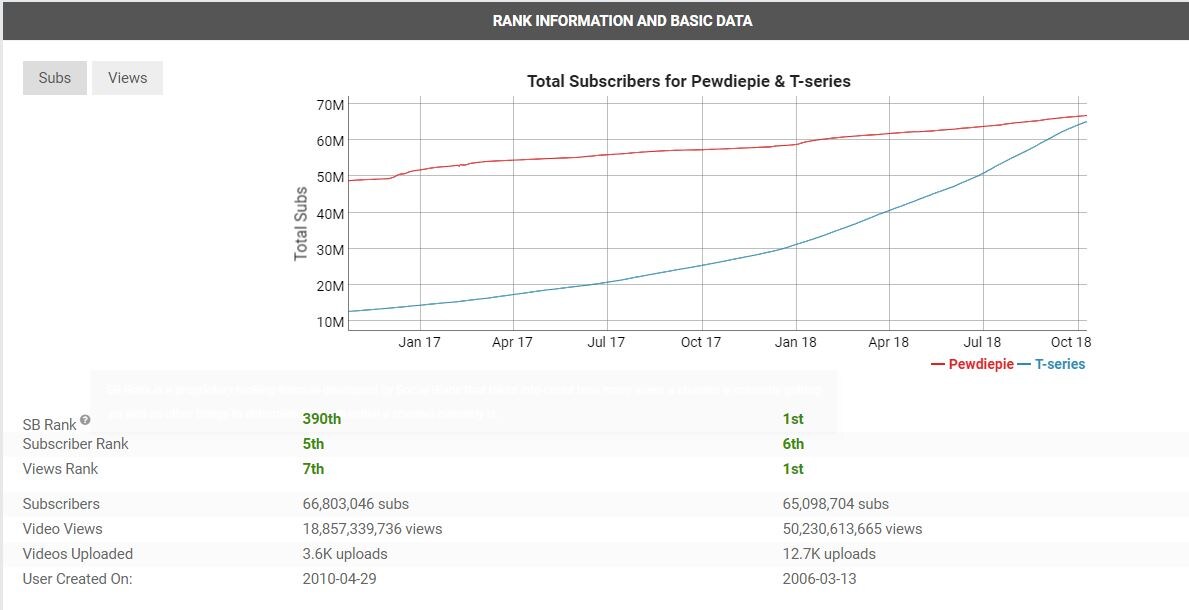This screenshot has height=610, width=1189.
Task: Select the 18,857,339,736 views value
Action: click(x=372, y=529)
